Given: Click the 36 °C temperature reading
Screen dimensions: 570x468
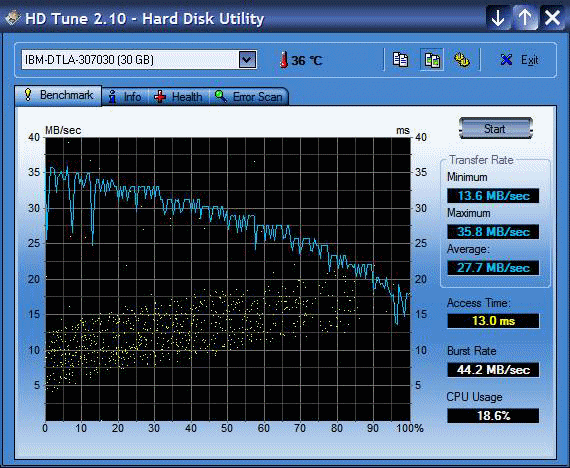Looking at the screenshot, I should (307, 60).
